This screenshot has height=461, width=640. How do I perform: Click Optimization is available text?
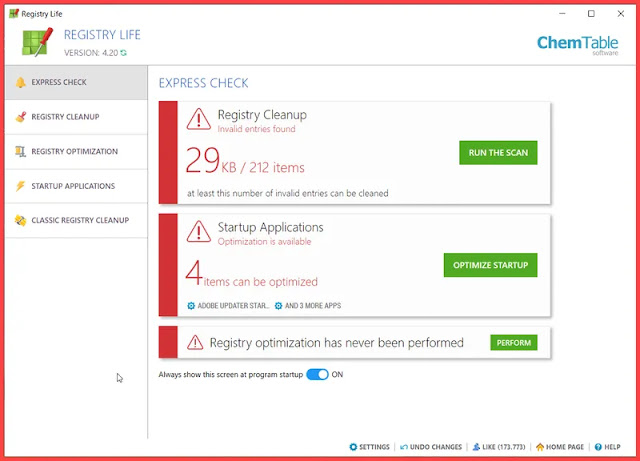[x=264, y=242]
